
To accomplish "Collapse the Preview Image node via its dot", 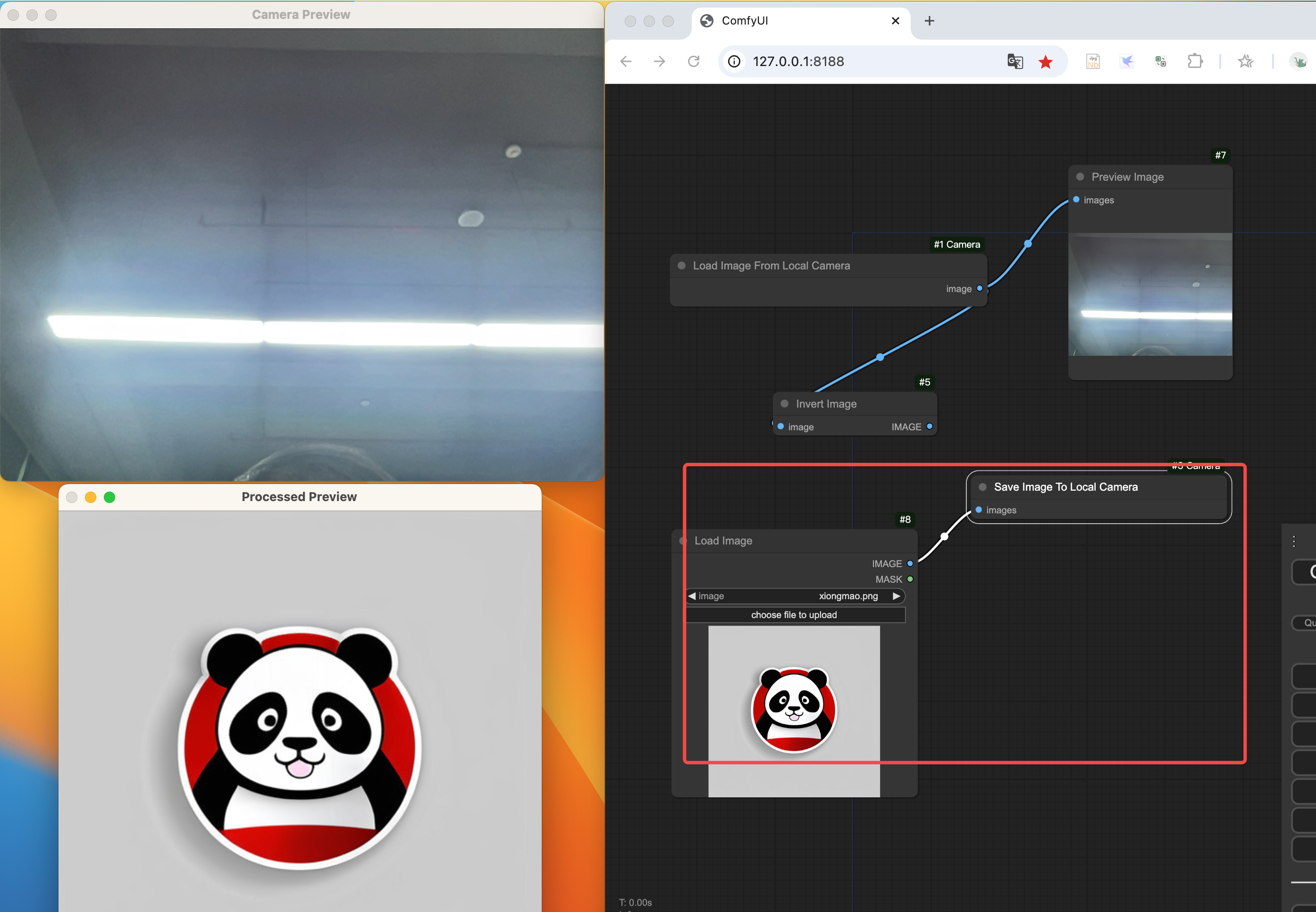I will 1080,176.
